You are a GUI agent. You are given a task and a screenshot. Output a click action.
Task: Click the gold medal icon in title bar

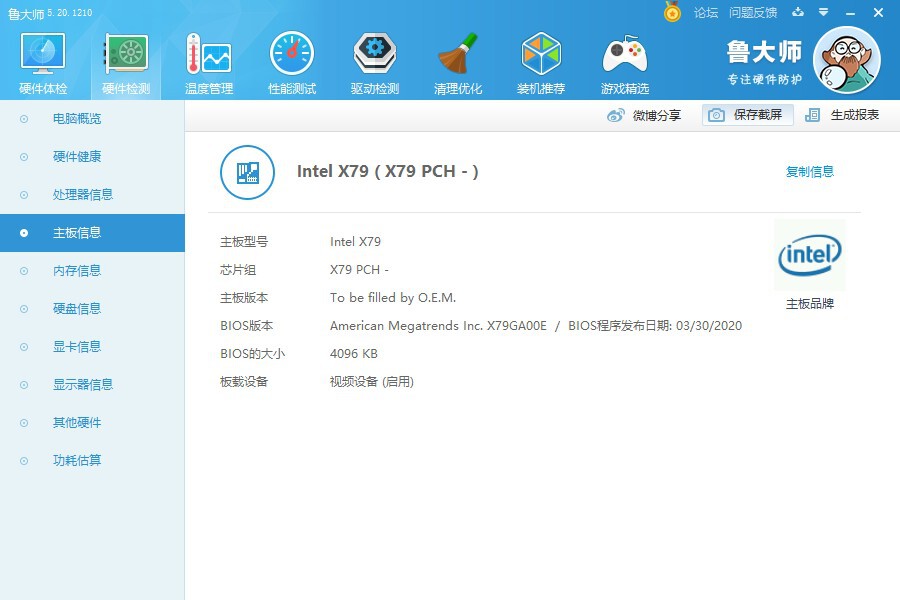coord(672,11)
